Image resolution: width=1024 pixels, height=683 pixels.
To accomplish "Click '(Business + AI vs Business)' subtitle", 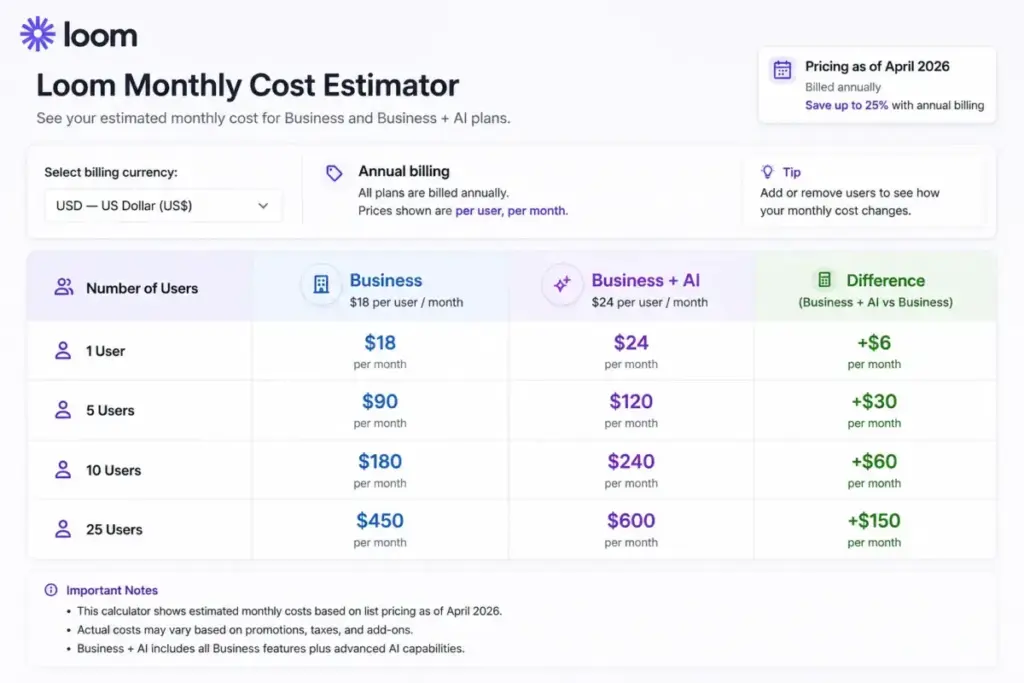I will coord(875,302).
